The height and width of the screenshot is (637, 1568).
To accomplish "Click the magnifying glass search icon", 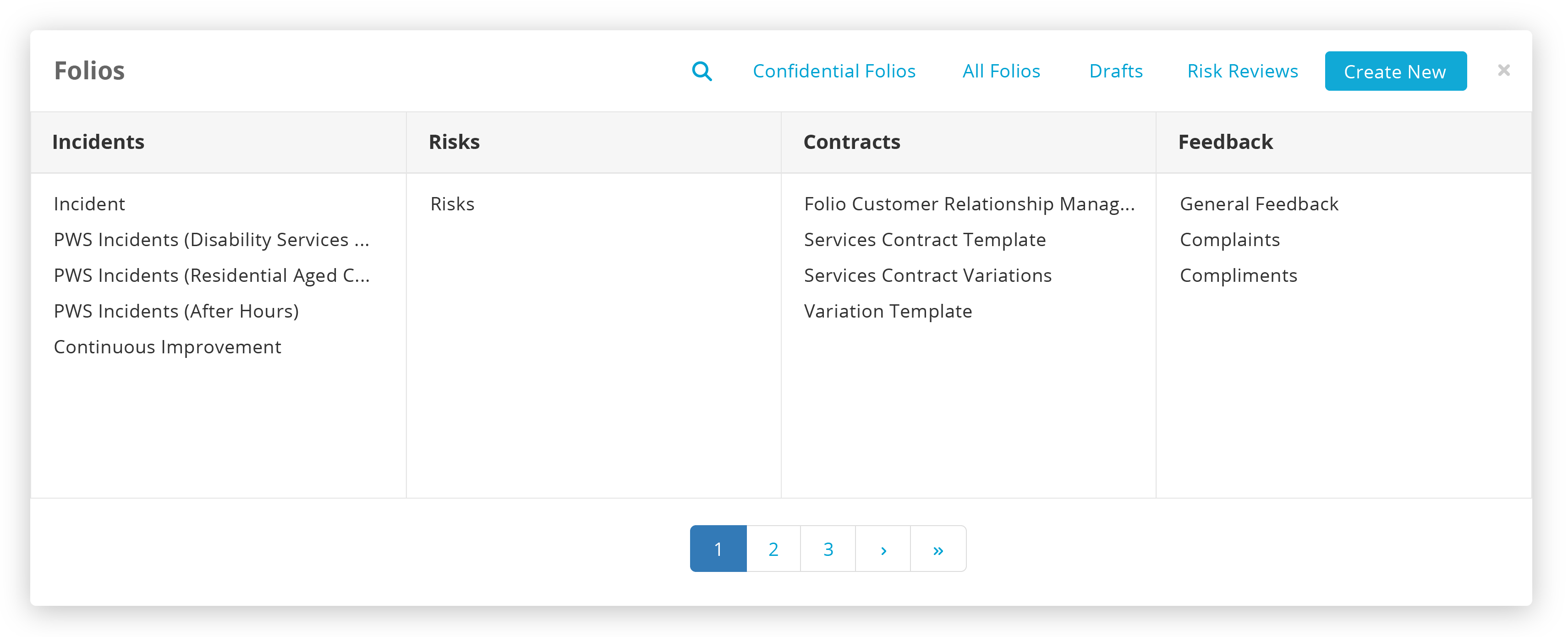I will point(702,71).
